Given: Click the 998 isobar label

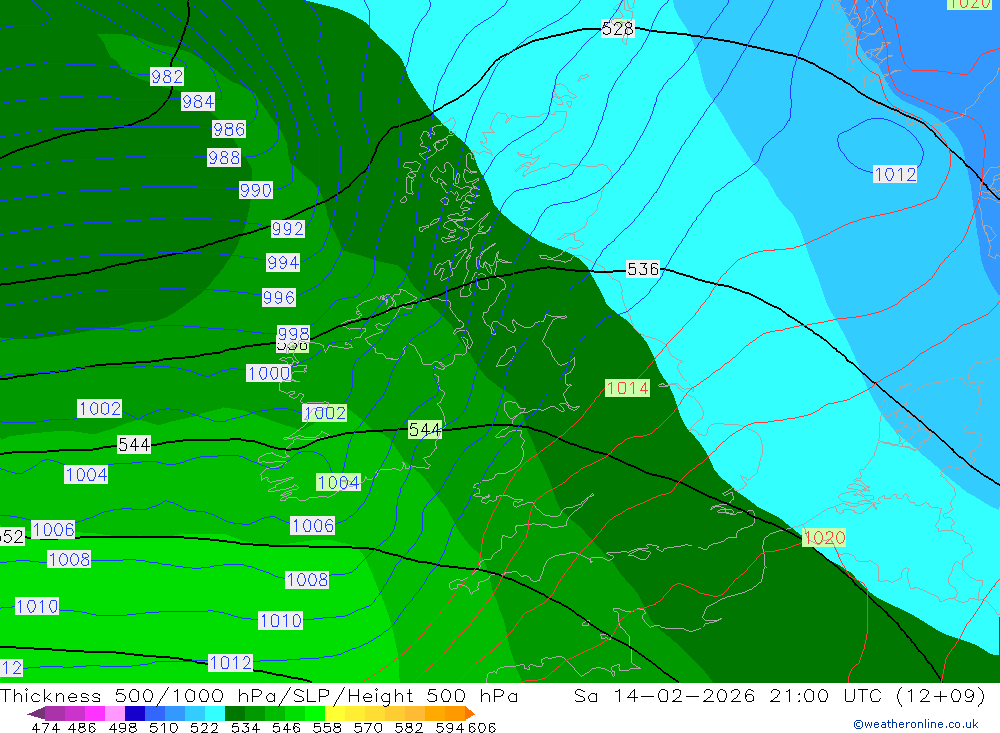Looking at the screenshot, I should point(293,334).
